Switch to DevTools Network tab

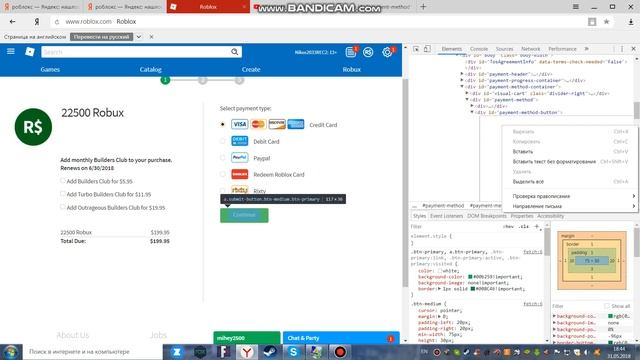coord(531,49)
